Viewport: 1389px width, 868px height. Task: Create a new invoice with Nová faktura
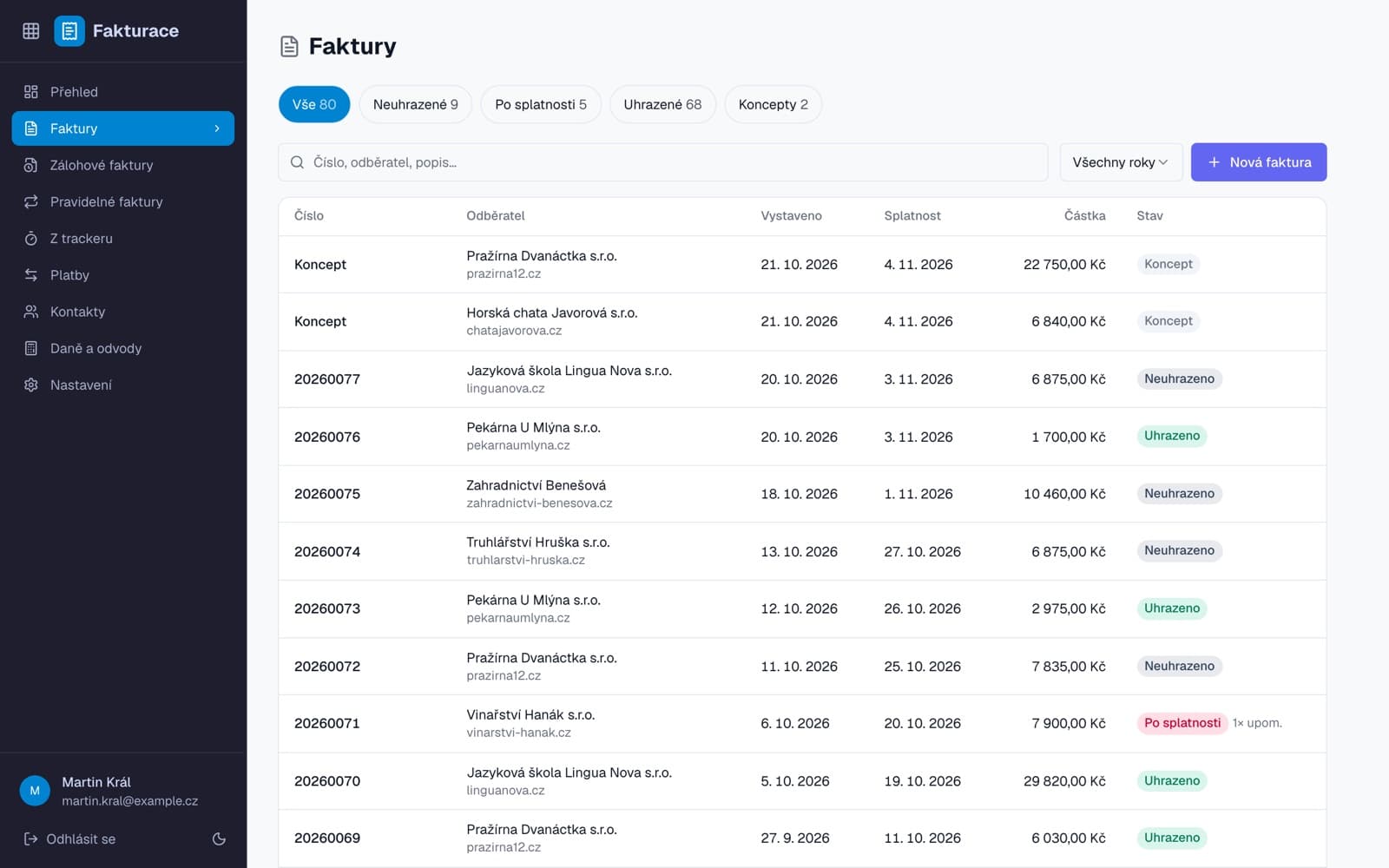pos(1259,162)
